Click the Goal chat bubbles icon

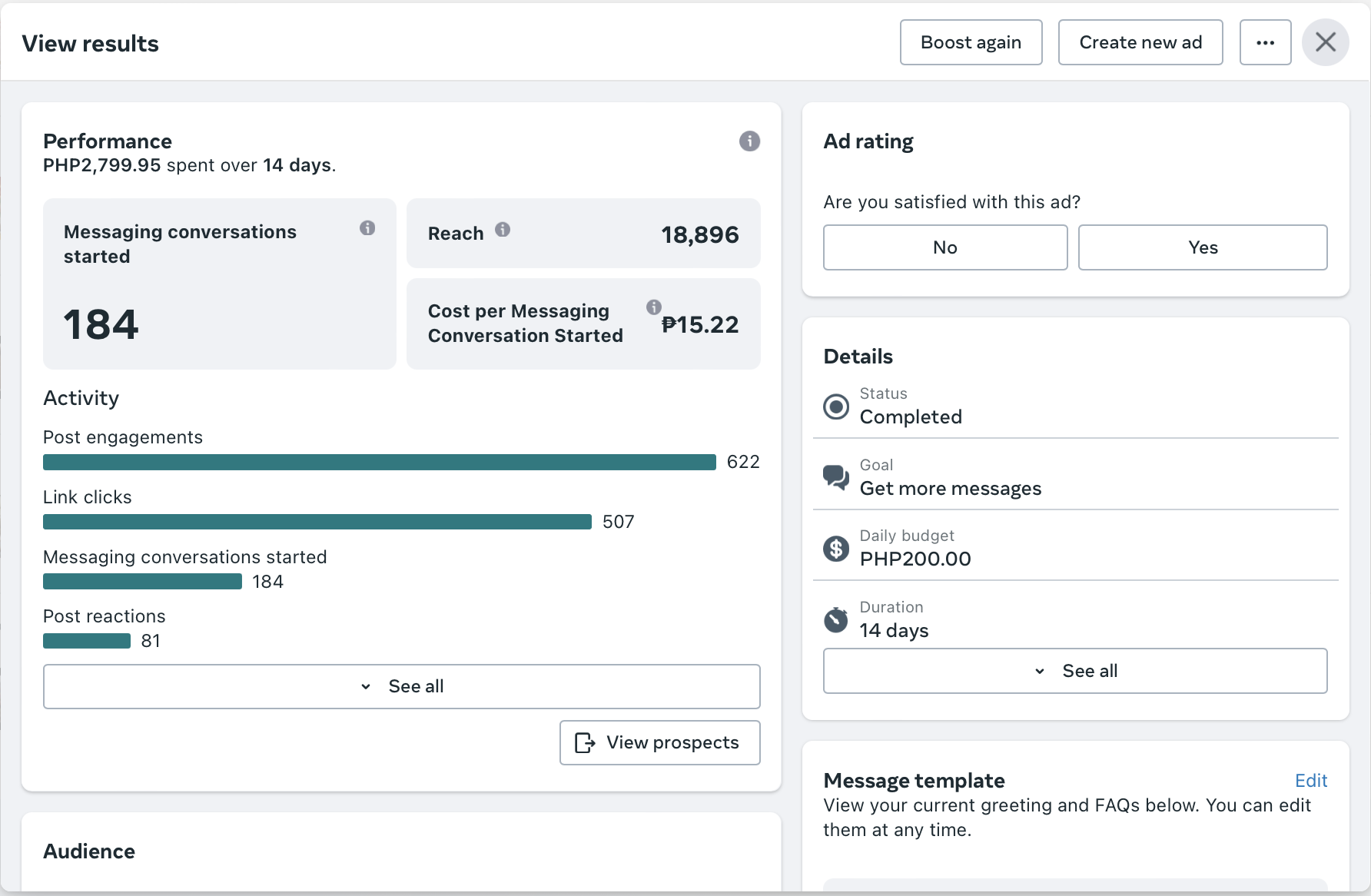836,477
